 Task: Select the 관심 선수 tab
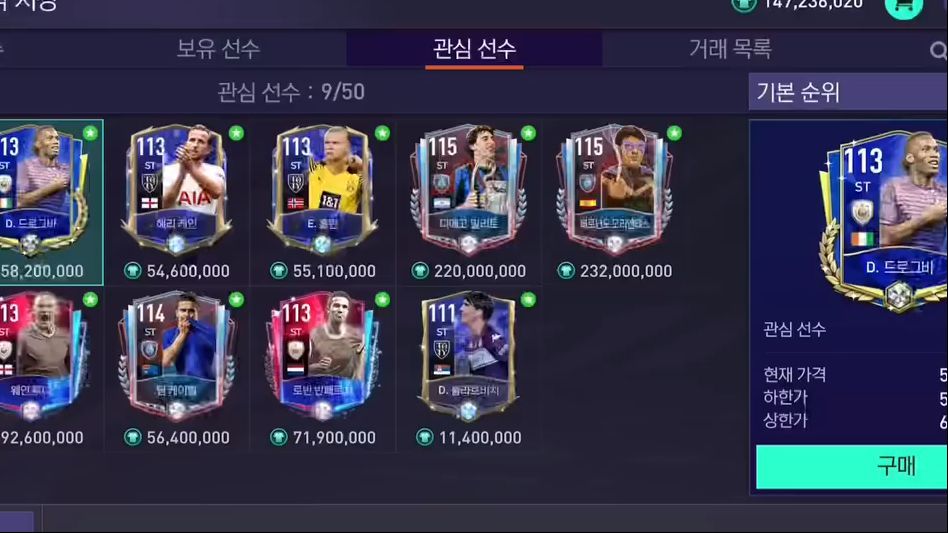475,49
